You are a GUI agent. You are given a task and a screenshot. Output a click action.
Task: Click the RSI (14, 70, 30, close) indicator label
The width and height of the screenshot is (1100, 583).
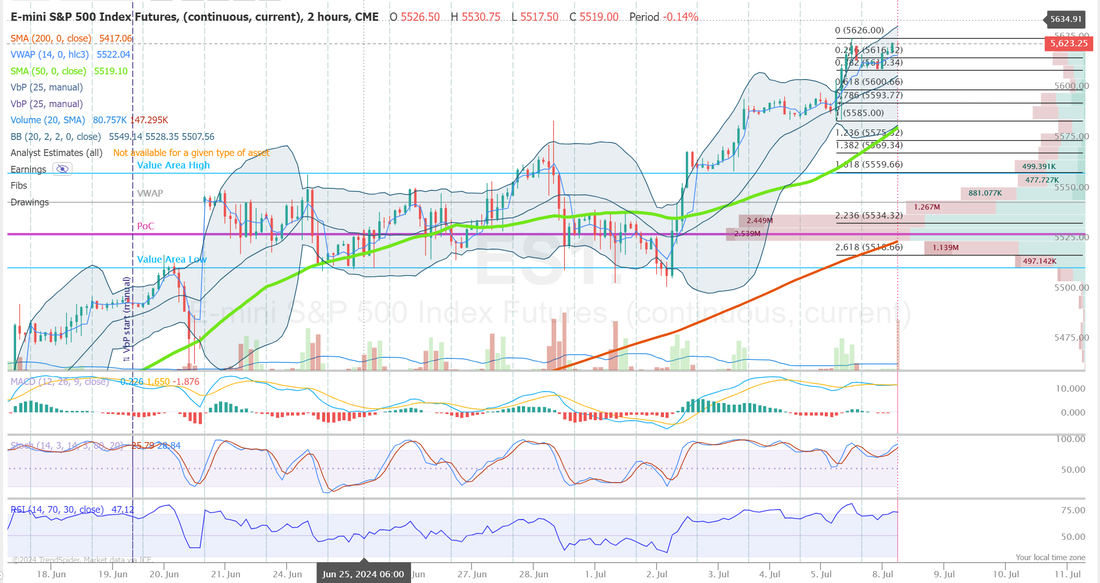pos(57,509)
